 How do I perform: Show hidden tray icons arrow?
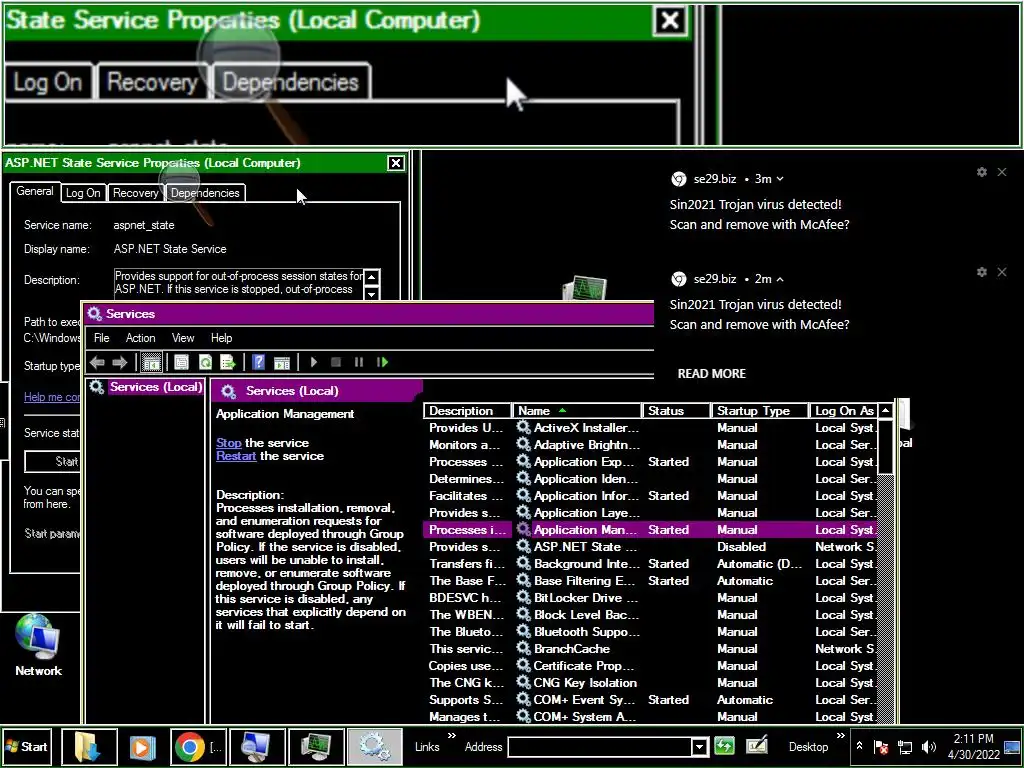pyautogui.click(x=859, y=746)
